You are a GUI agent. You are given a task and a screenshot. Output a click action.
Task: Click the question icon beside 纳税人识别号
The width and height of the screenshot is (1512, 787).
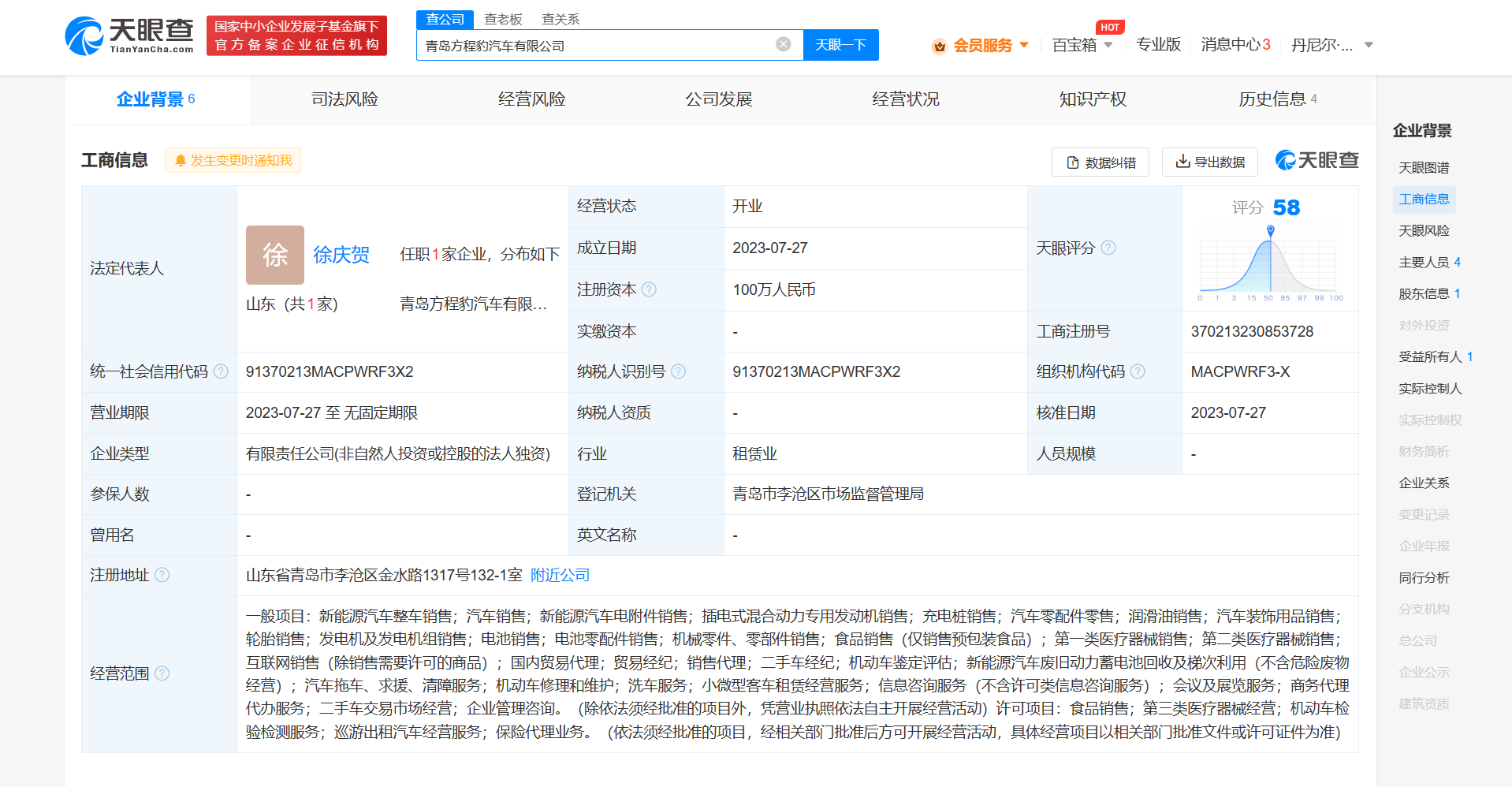click(678, 371)
